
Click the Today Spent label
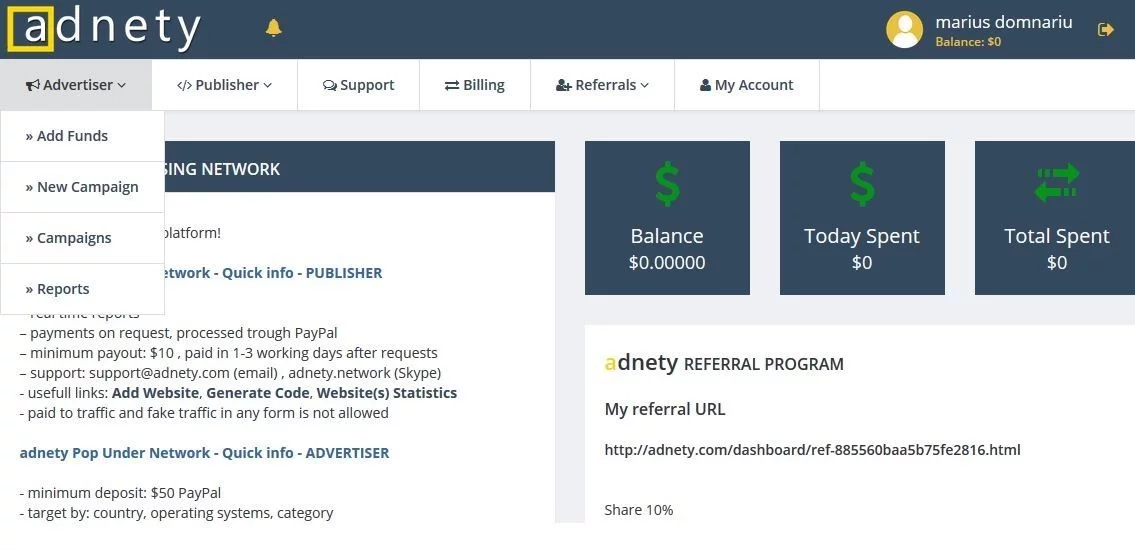point(861,236)
